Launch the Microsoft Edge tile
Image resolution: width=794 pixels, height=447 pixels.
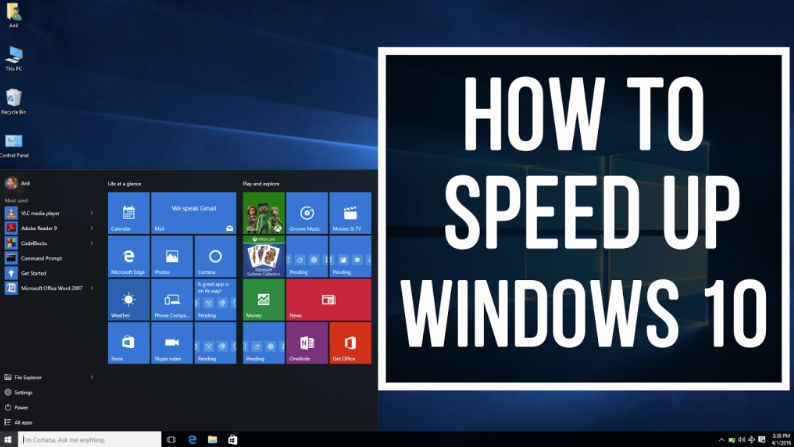(129, 256)
